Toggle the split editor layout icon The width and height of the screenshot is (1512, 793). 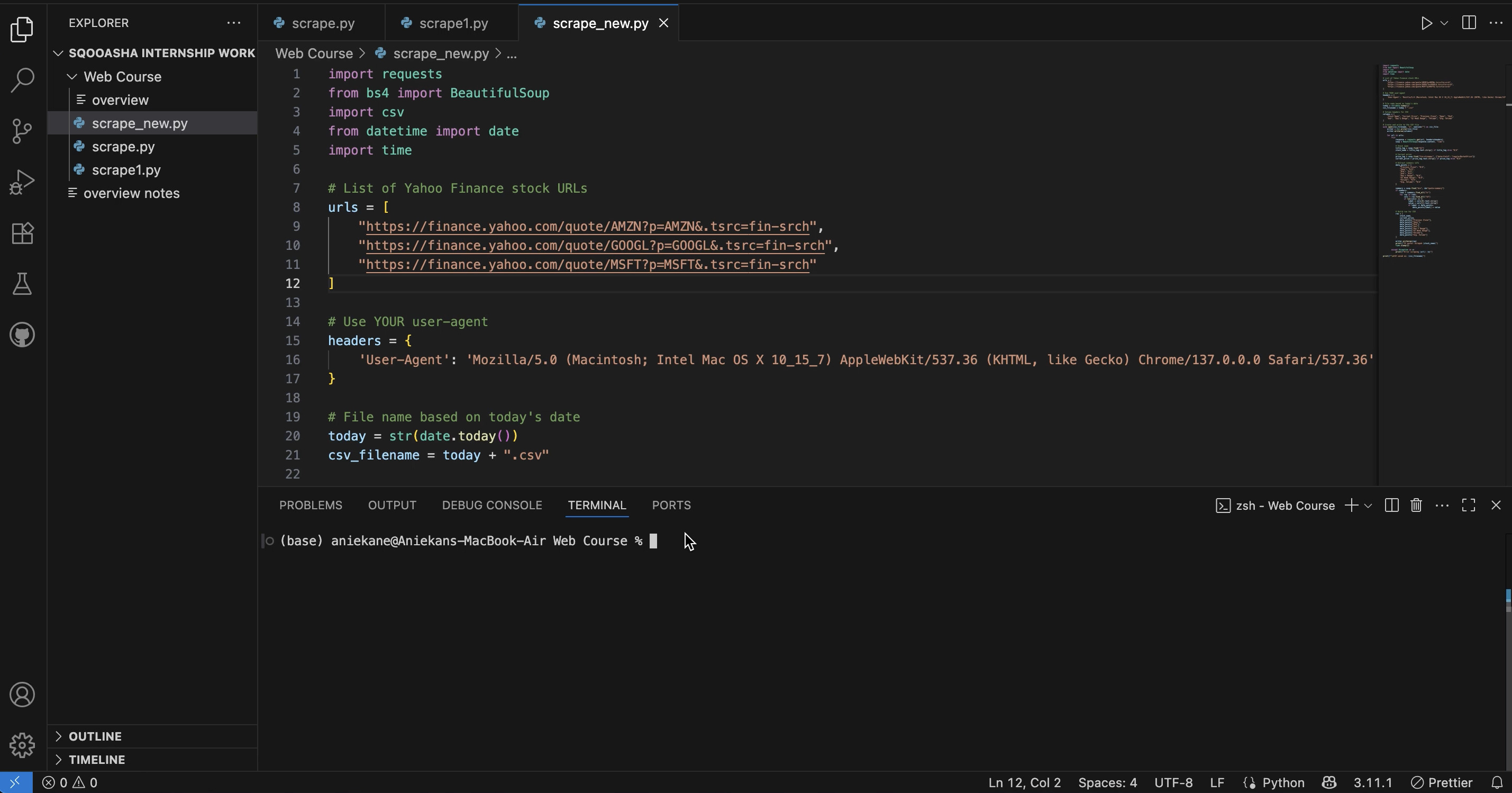[x=1469, y=23]
